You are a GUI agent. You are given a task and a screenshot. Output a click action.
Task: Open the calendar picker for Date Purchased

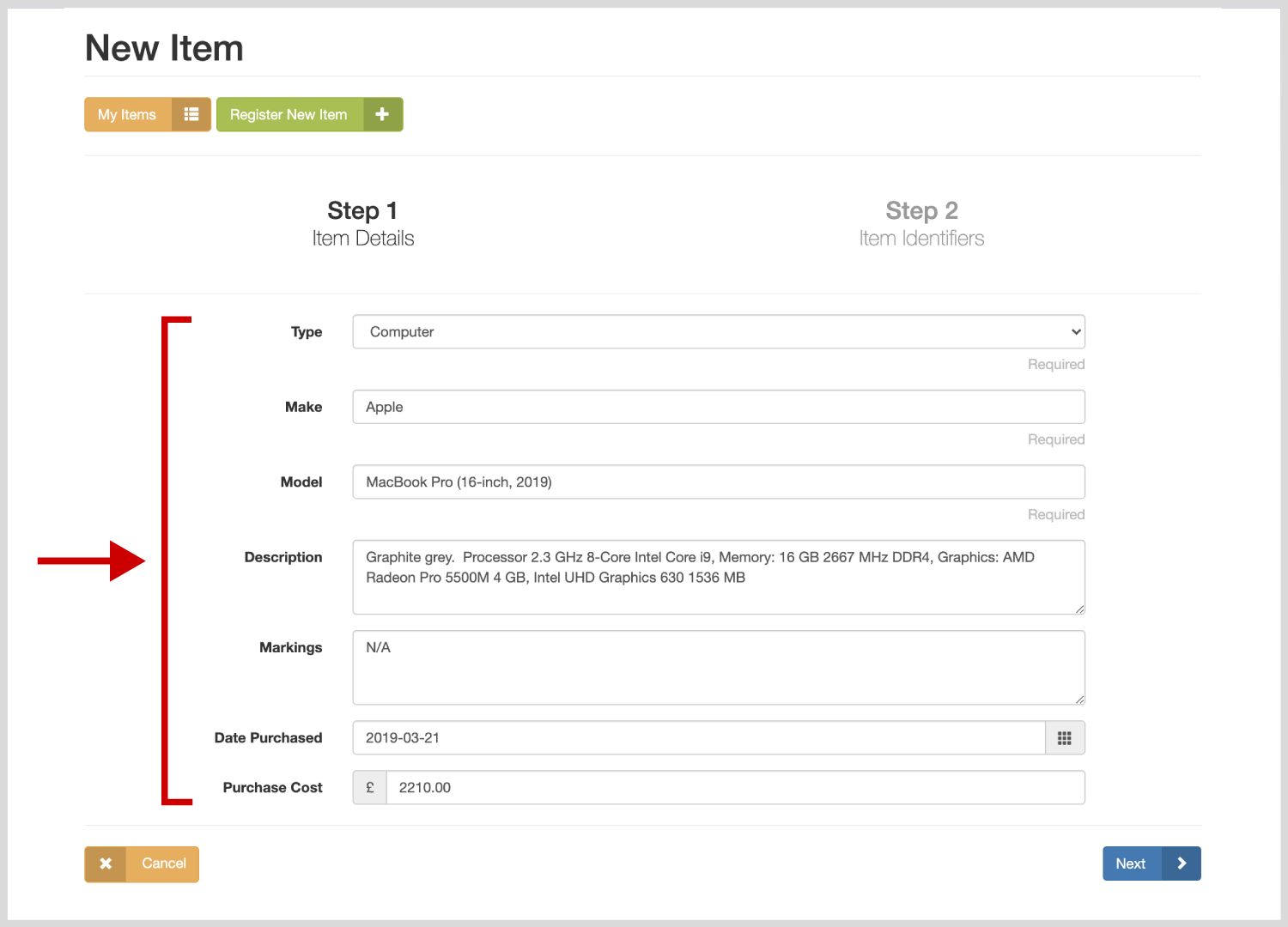point(1065,738)
